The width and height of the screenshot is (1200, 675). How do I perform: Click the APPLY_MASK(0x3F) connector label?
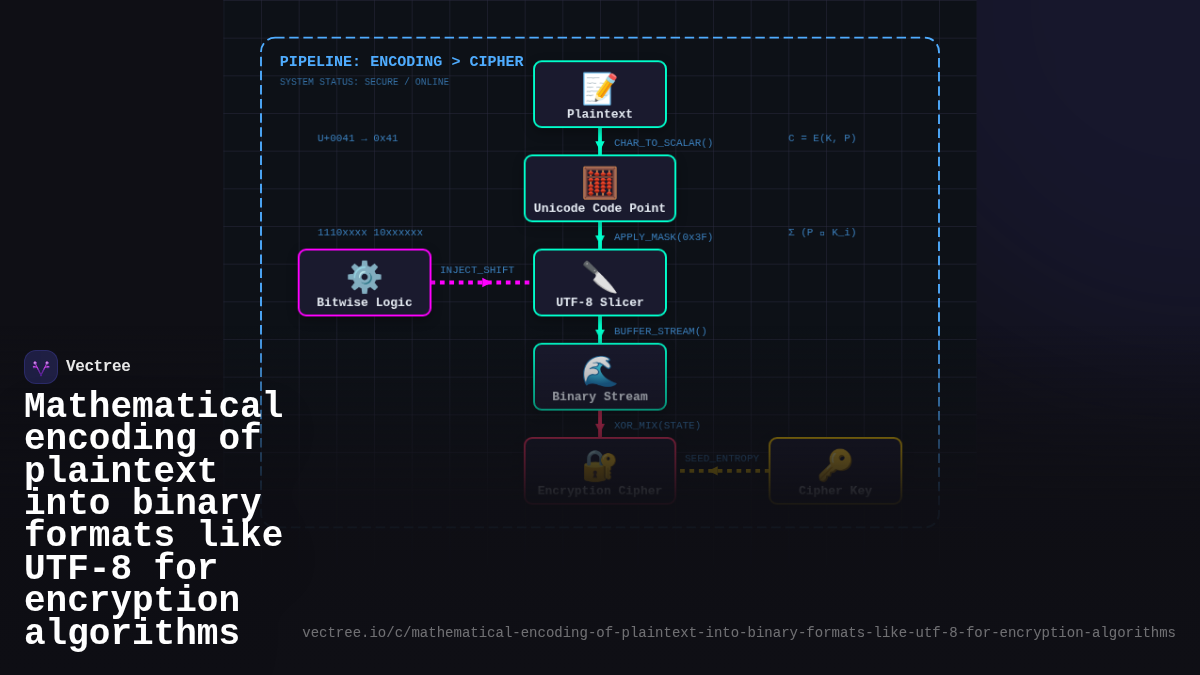coord(663,237)
